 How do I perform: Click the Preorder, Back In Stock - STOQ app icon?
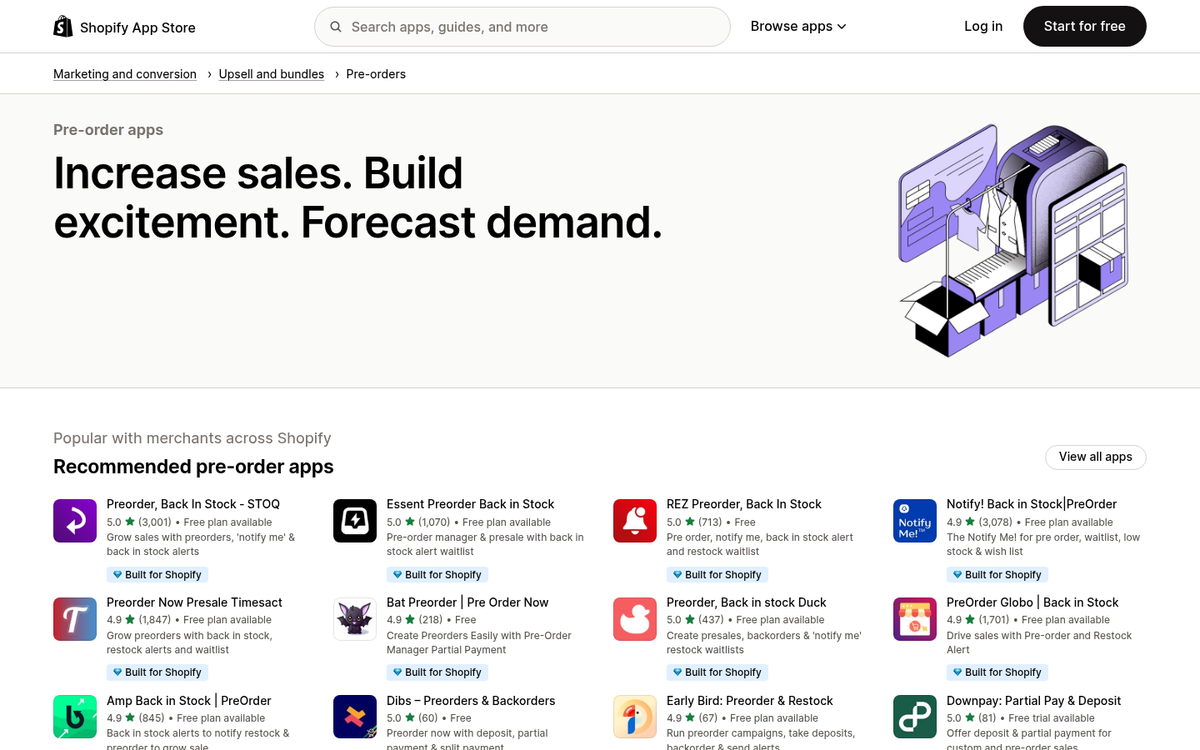(75, 520)
